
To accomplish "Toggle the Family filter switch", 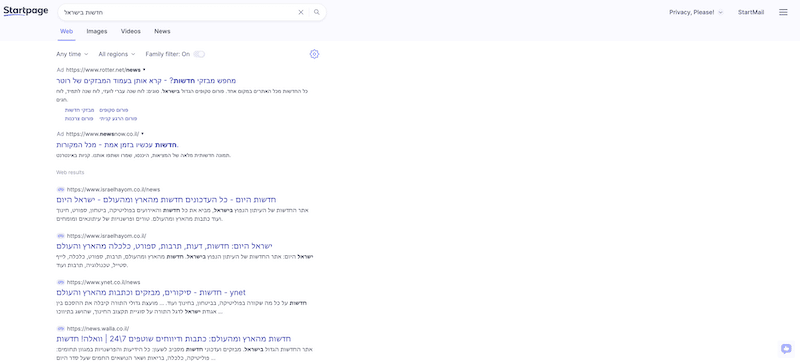I will point(199,54).
